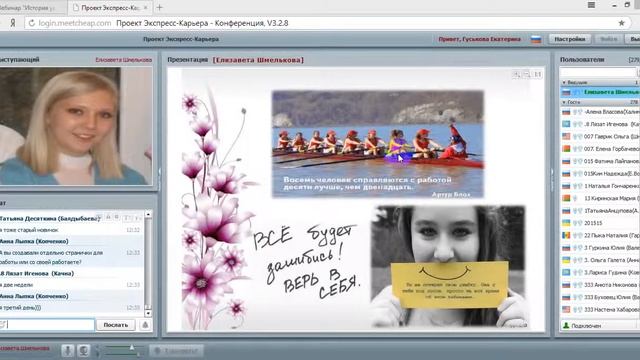Click chat name 8 Лязат Игенова (Качна)
The width and height of the screenshot is (640, 360).
tap(37, 273)
